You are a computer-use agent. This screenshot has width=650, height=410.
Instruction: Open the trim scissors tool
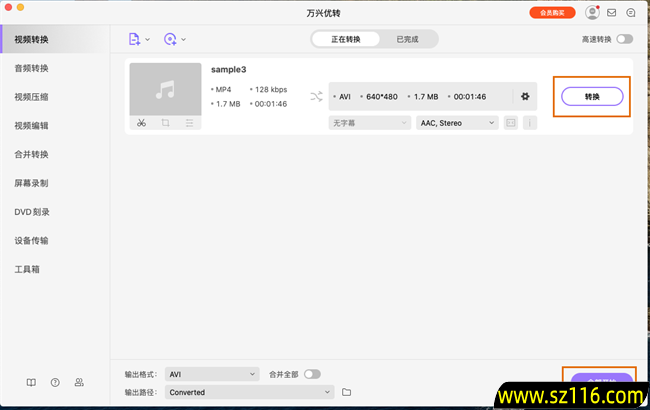pyautogui.click(x=141, y=123)
